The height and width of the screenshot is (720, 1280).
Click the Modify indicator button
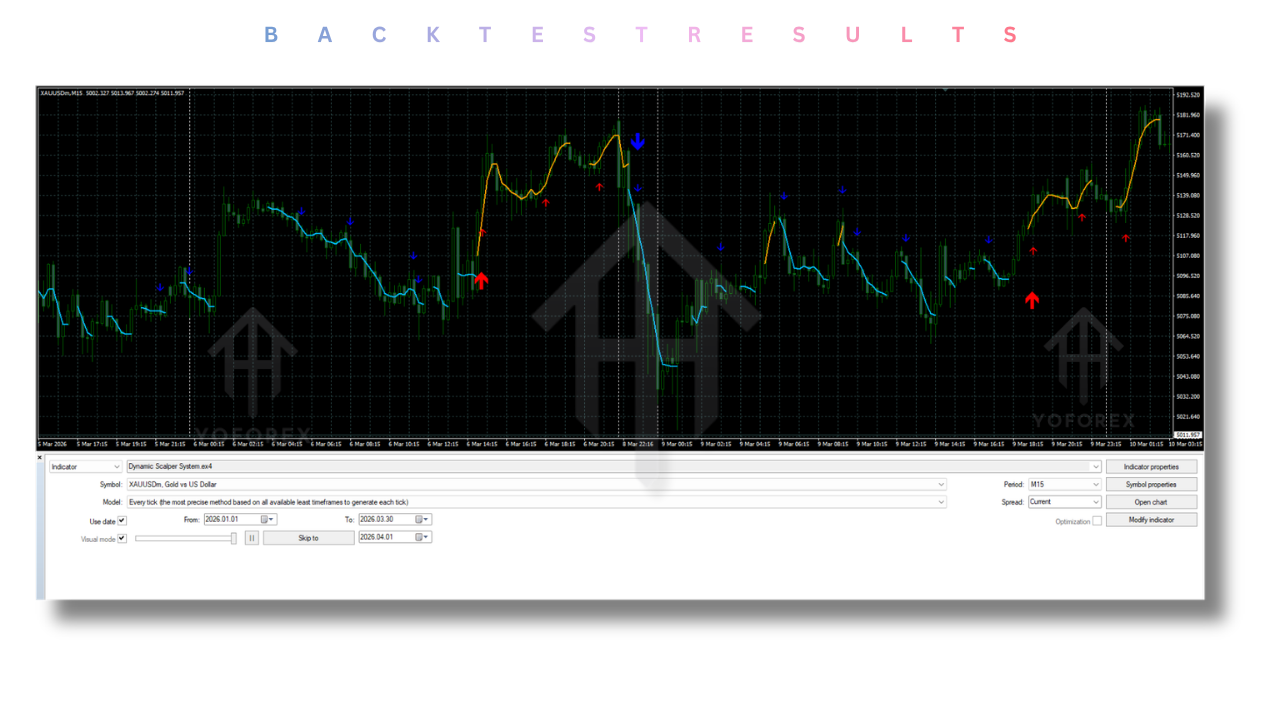click(x=1151, y=520)
